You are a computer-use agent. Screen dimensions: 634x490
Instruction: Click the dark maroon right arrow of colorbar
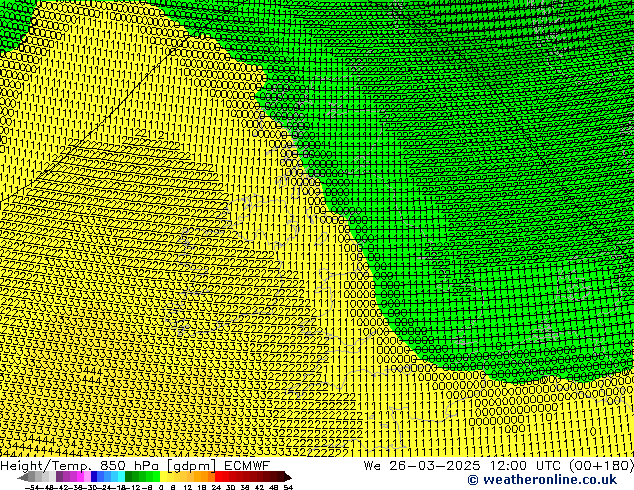(288, 477)
